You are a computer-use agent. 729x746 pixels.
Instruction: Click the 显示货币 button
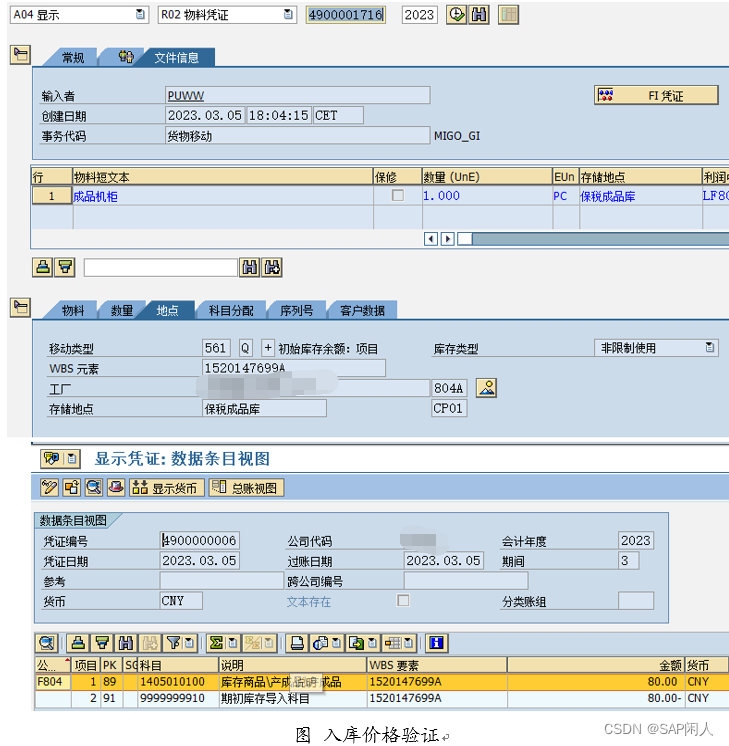coord(167,488)
